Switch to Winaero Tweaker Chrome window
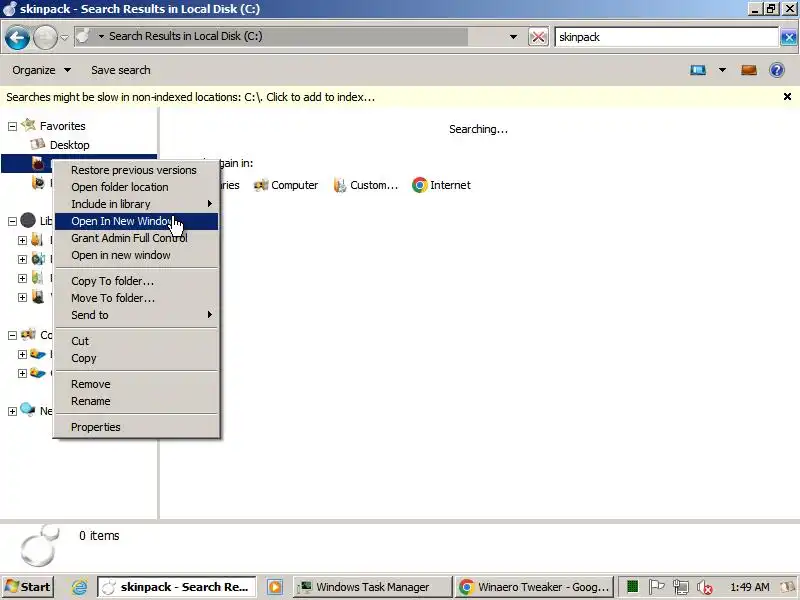Image resolution: width=800 pixels, height=600 pixels. coord(534,587)
